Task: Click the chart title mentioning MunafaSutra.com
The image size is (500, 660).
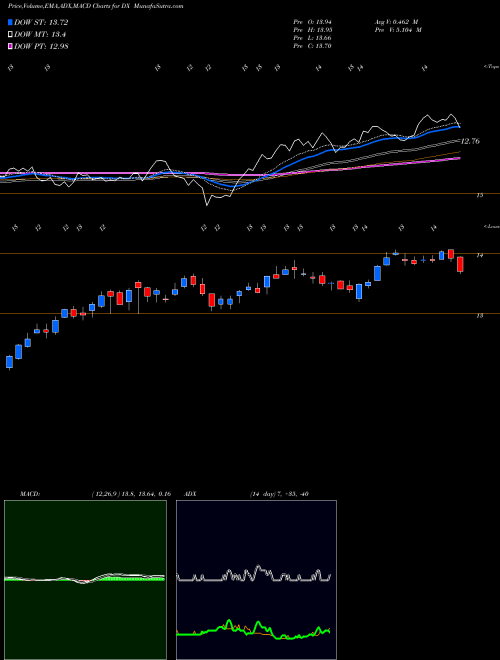Action: click(95, 7)
